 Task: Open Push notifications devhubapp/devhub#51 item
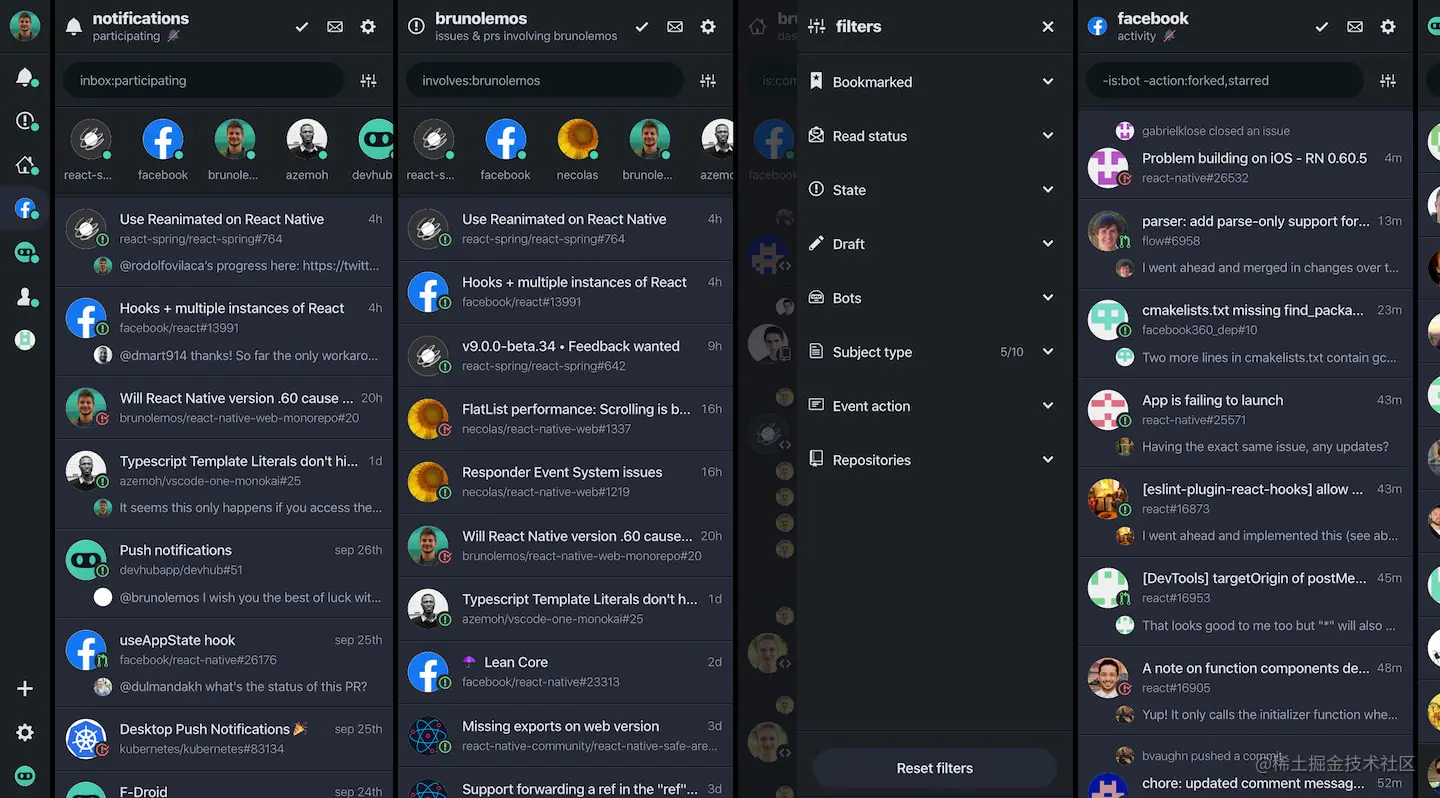[x=225, y=573]
